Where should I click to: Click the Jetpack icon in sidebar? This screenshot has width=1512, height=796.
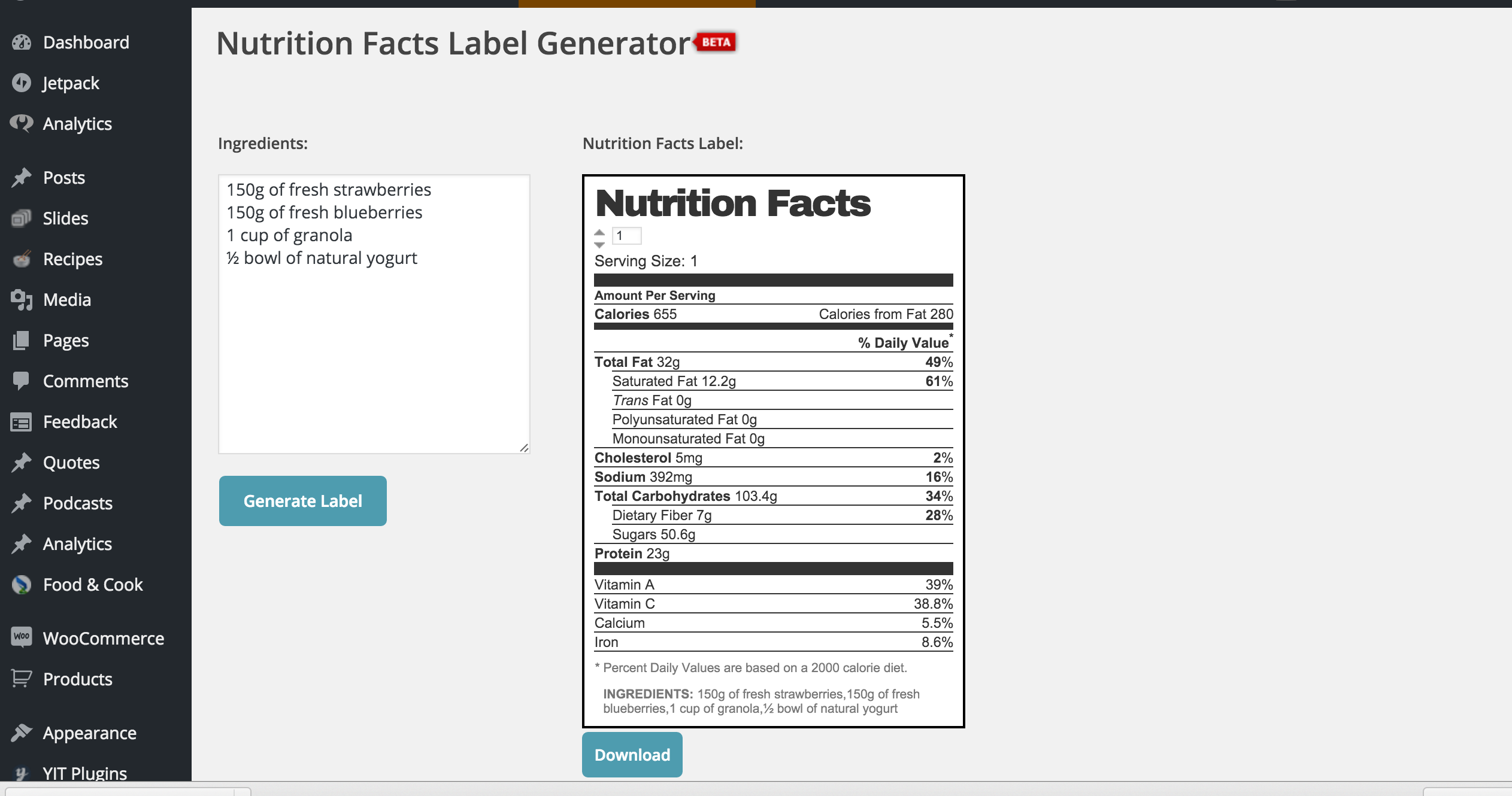22,83
